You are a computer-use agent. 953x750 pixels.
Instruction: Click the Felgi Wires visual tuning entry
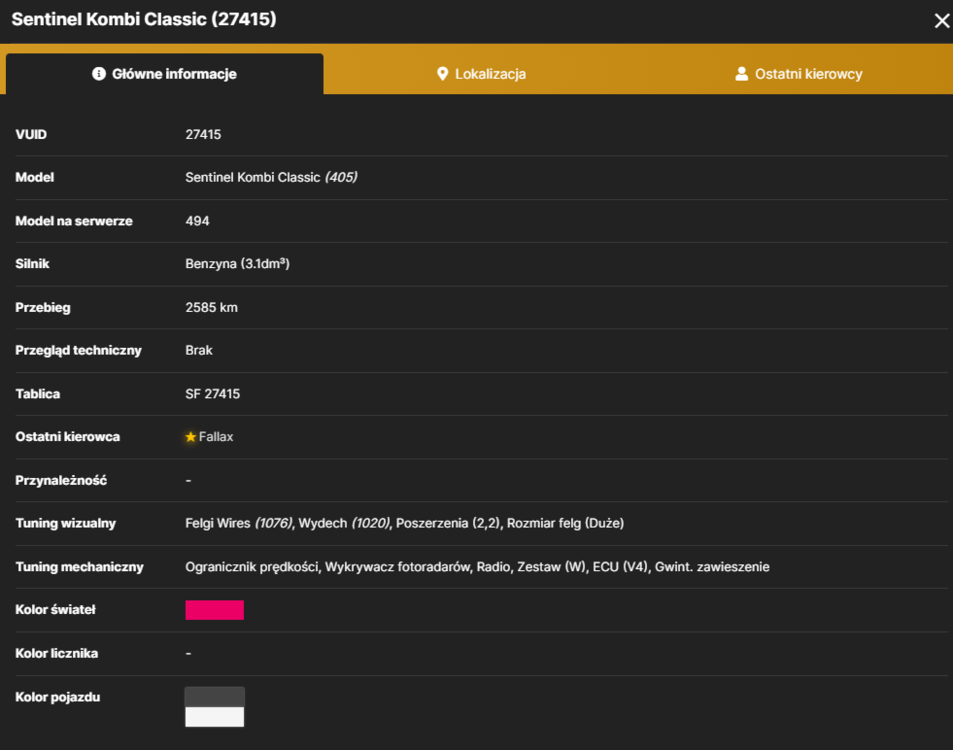(239, 523)
